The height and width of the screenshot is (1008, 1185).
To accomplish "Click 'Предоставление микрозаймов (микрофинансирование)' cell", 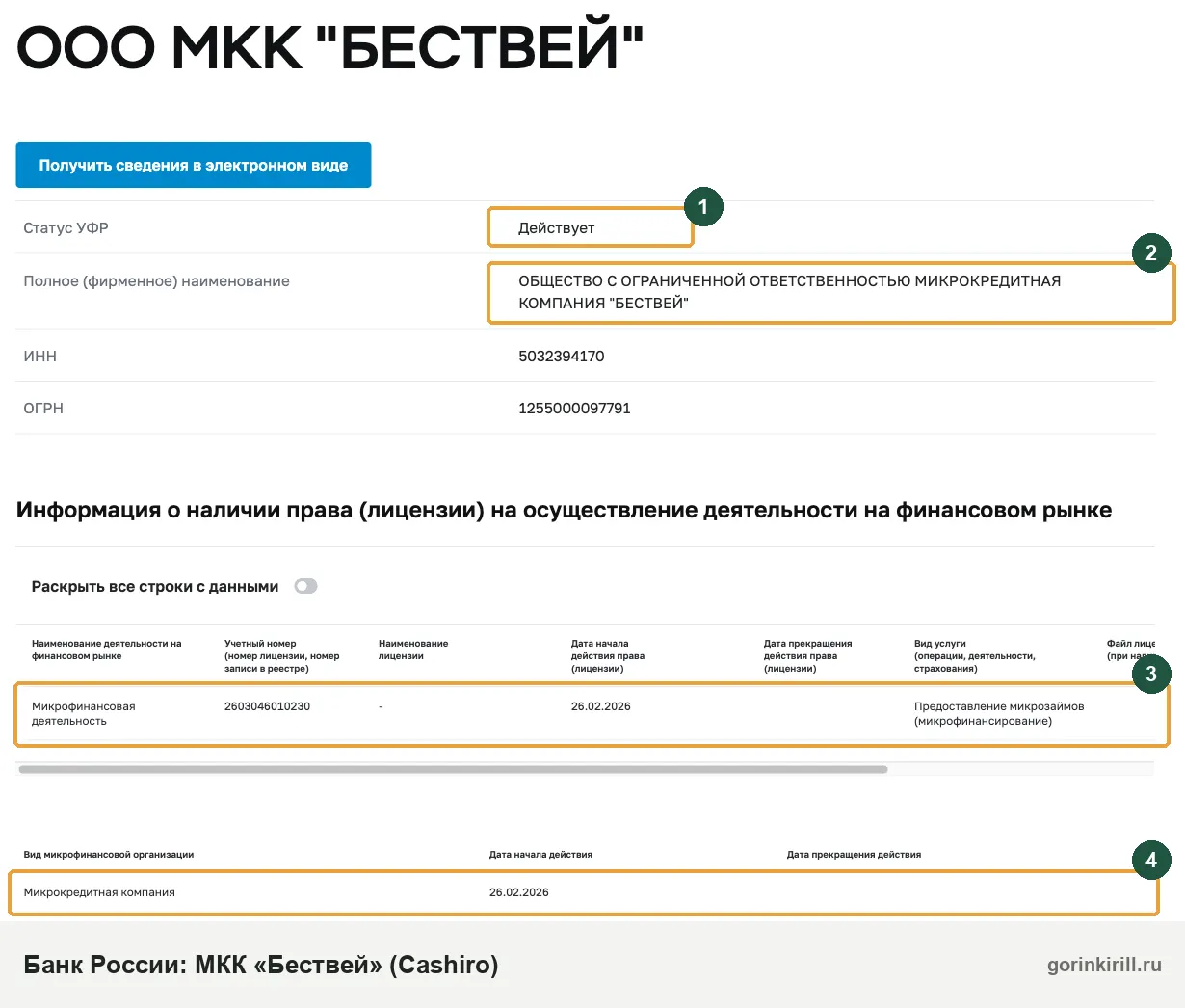I will pyautogui.click(x=999, y=713).
